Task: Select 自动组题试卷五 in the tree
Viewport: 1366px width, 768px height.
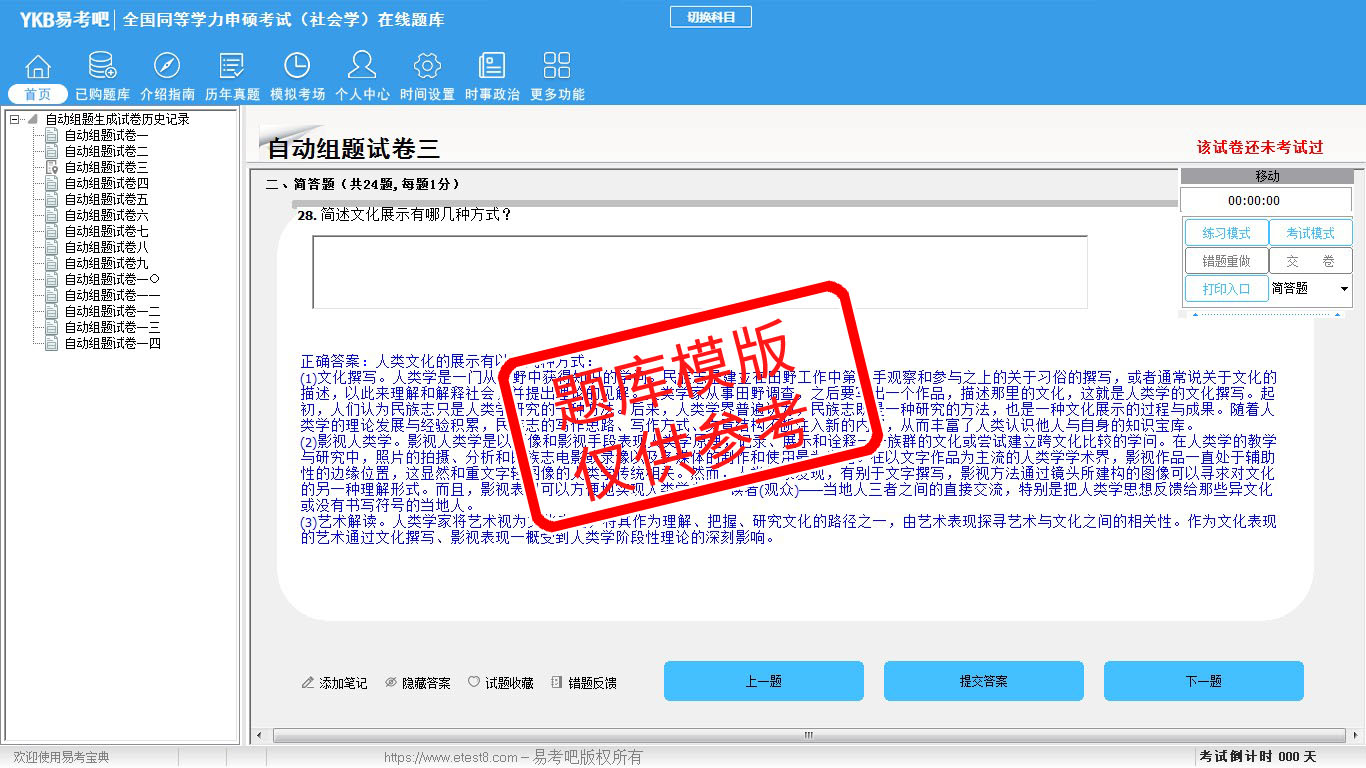Action: (x=106, y=199)
